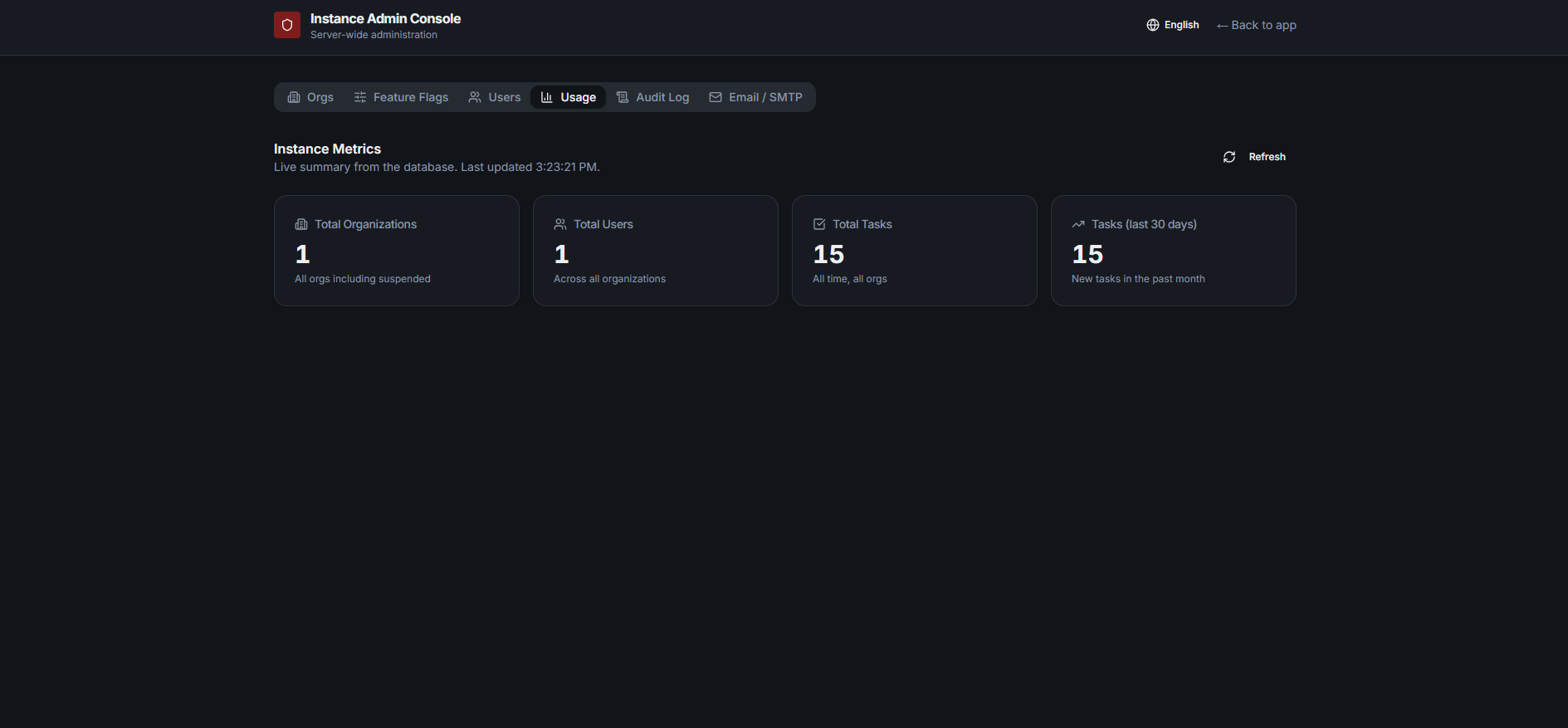Open the Users tab

495,97
